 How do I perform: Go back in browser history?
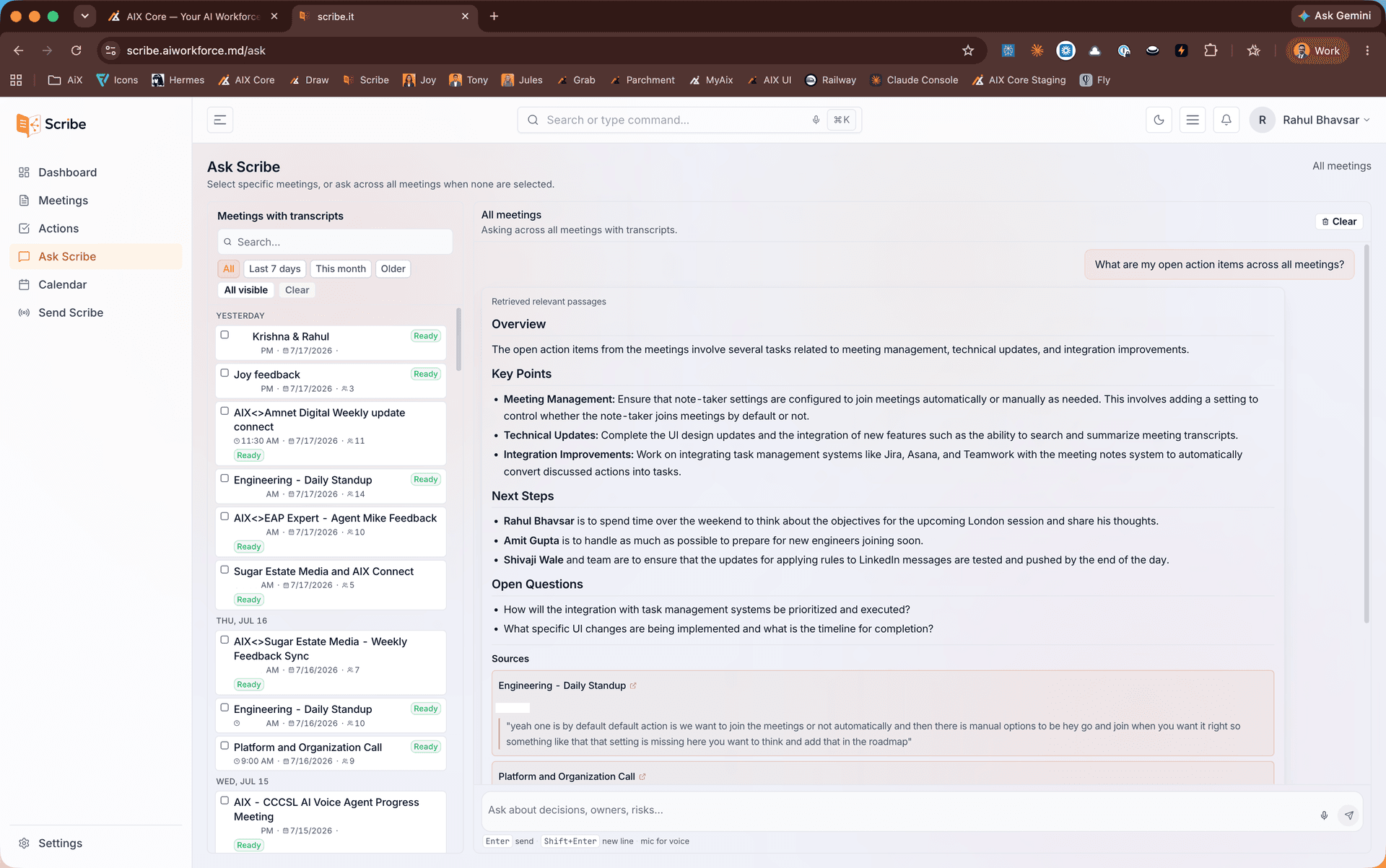(19, 51)
